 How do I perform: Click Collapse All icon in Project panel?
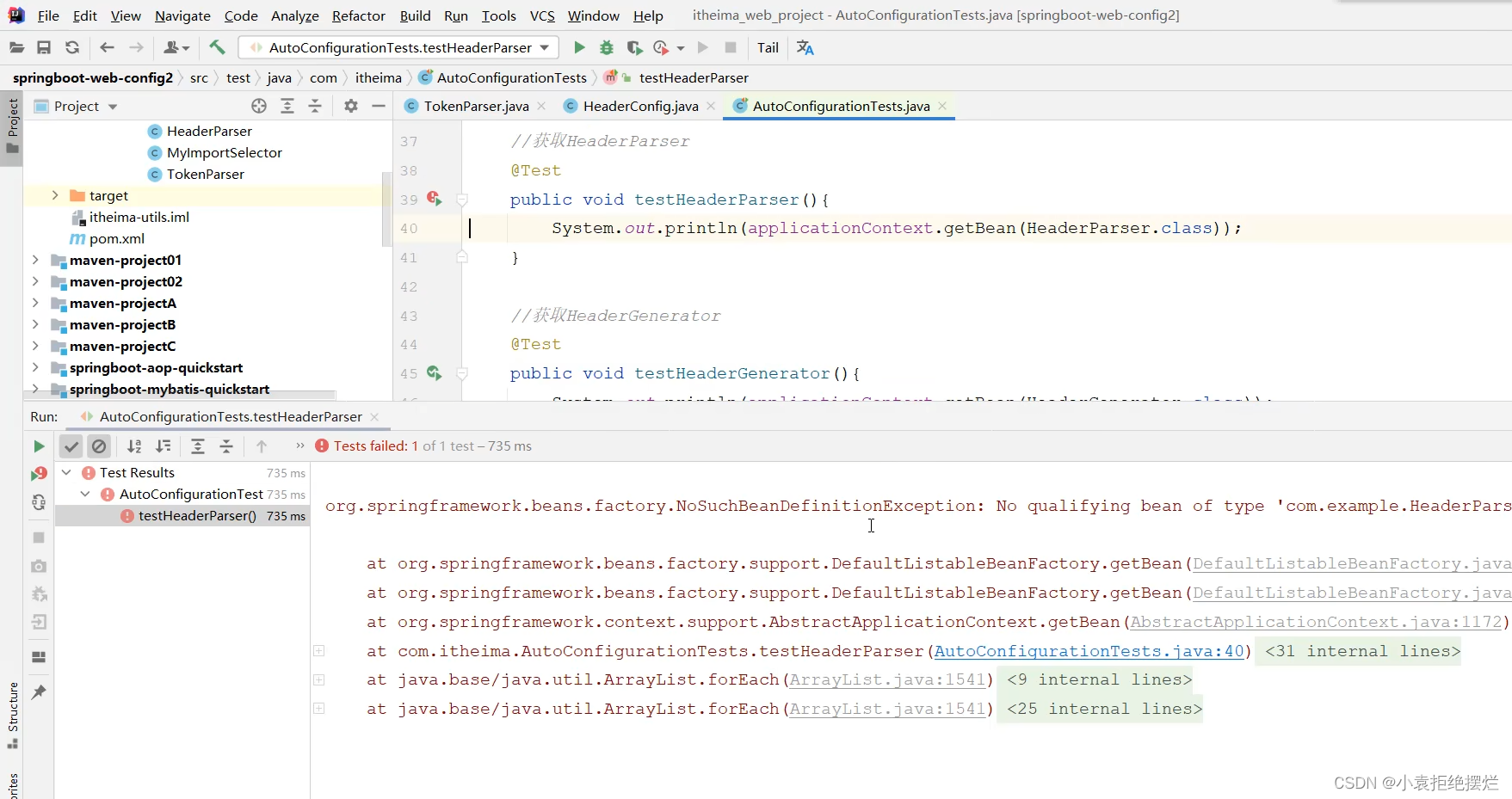315,106
